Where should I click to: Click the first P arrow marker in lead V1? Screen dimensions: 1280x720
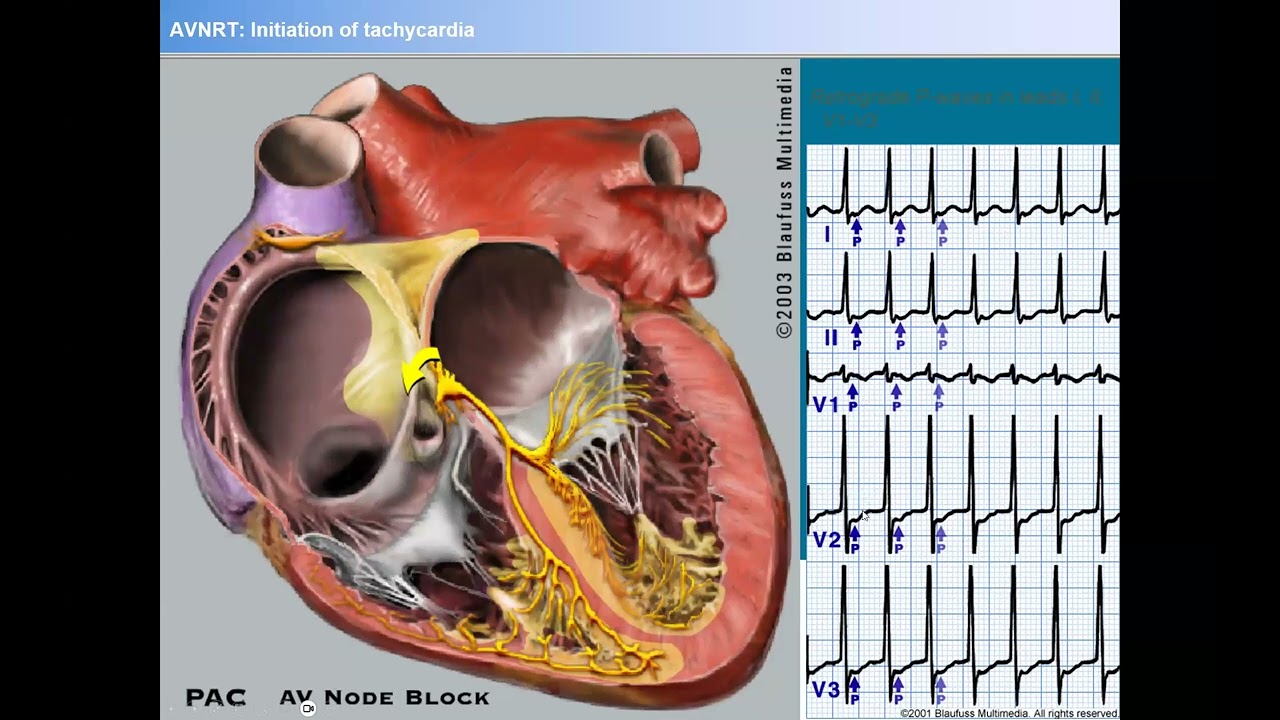point(853,398)
